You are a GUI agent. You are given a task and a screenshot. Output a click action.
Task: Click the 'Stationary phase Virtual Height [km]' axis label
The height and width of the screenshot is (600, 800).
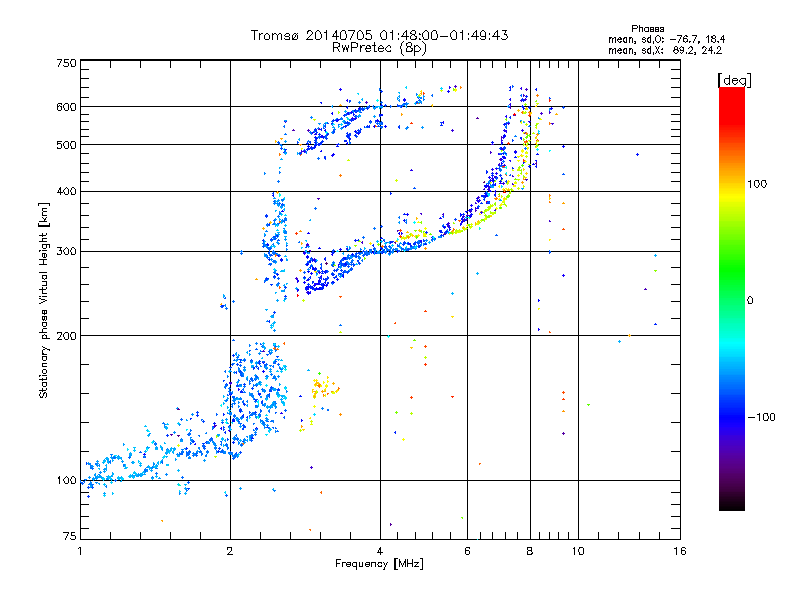pos(43,300)
